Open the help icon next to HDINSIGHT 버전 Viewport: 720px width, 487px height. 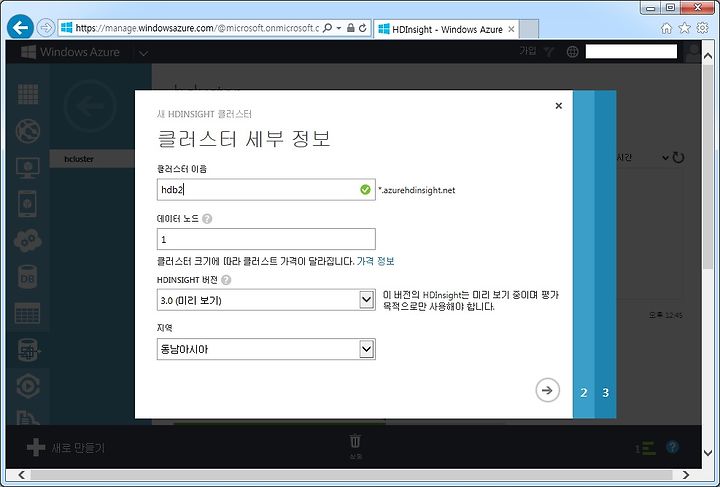(x=226, y=280)
